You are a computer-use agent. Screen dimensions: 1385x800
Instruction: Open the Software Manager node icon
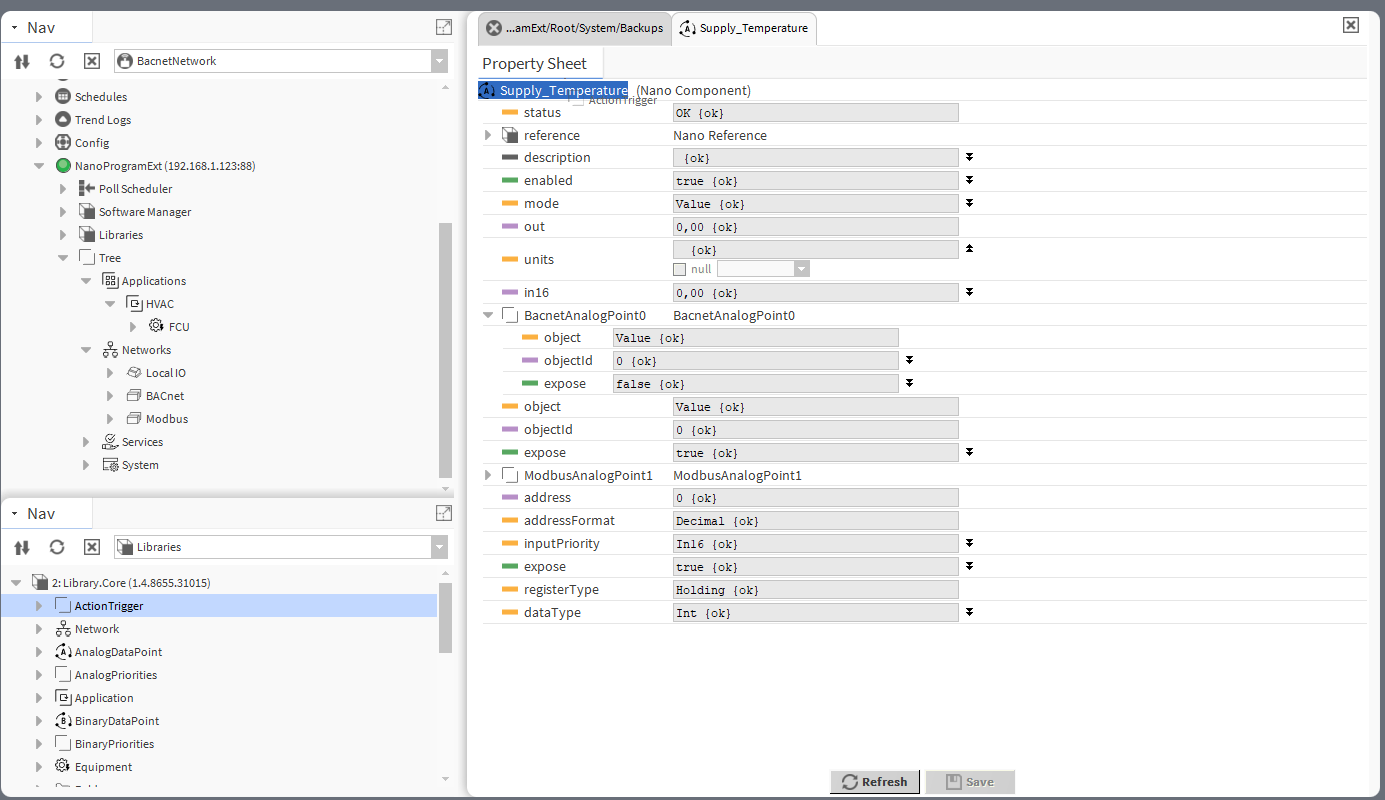click(87, 212)
